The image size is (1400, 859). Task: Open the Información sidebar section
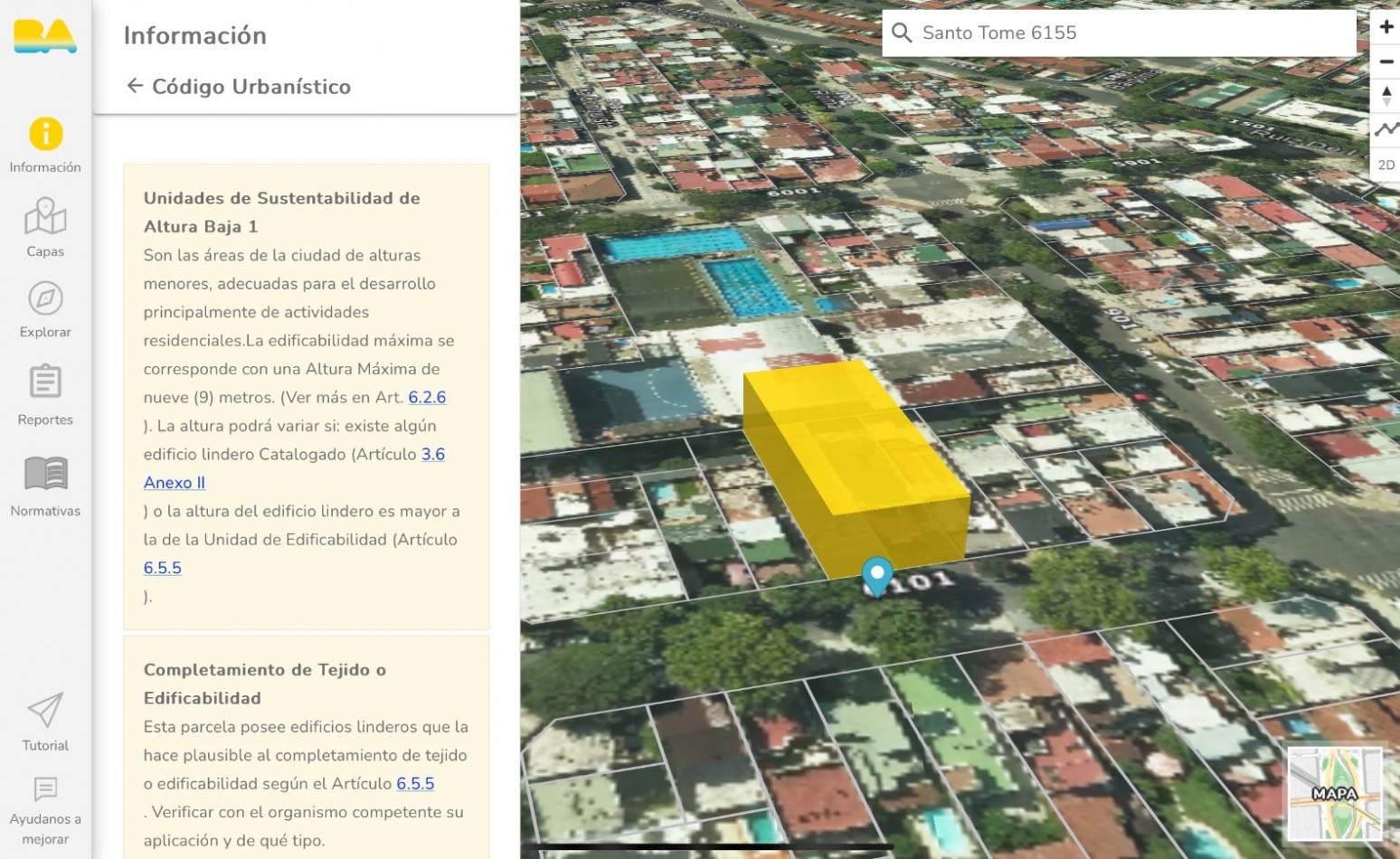click(x=45, y=146)
